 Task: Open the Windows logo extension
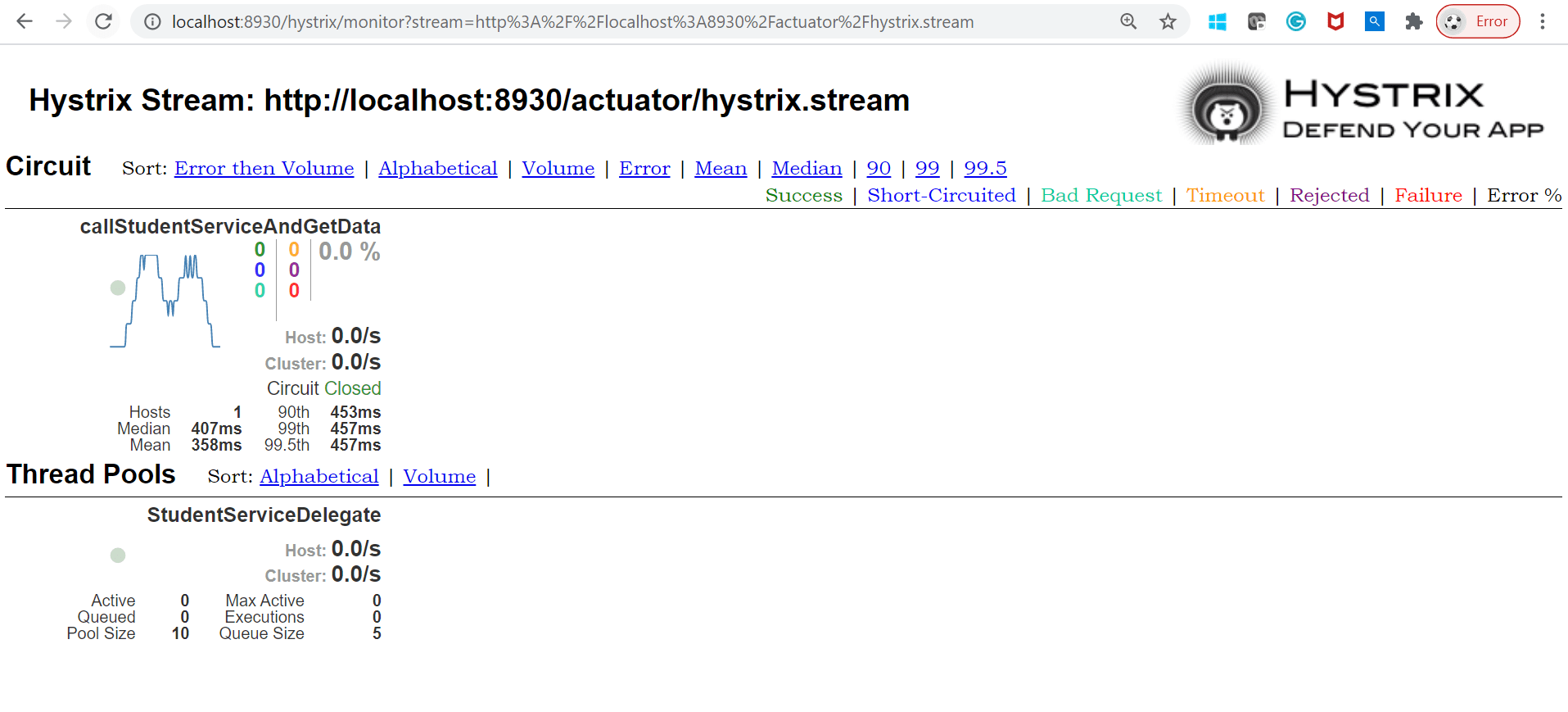point(1218,22)
